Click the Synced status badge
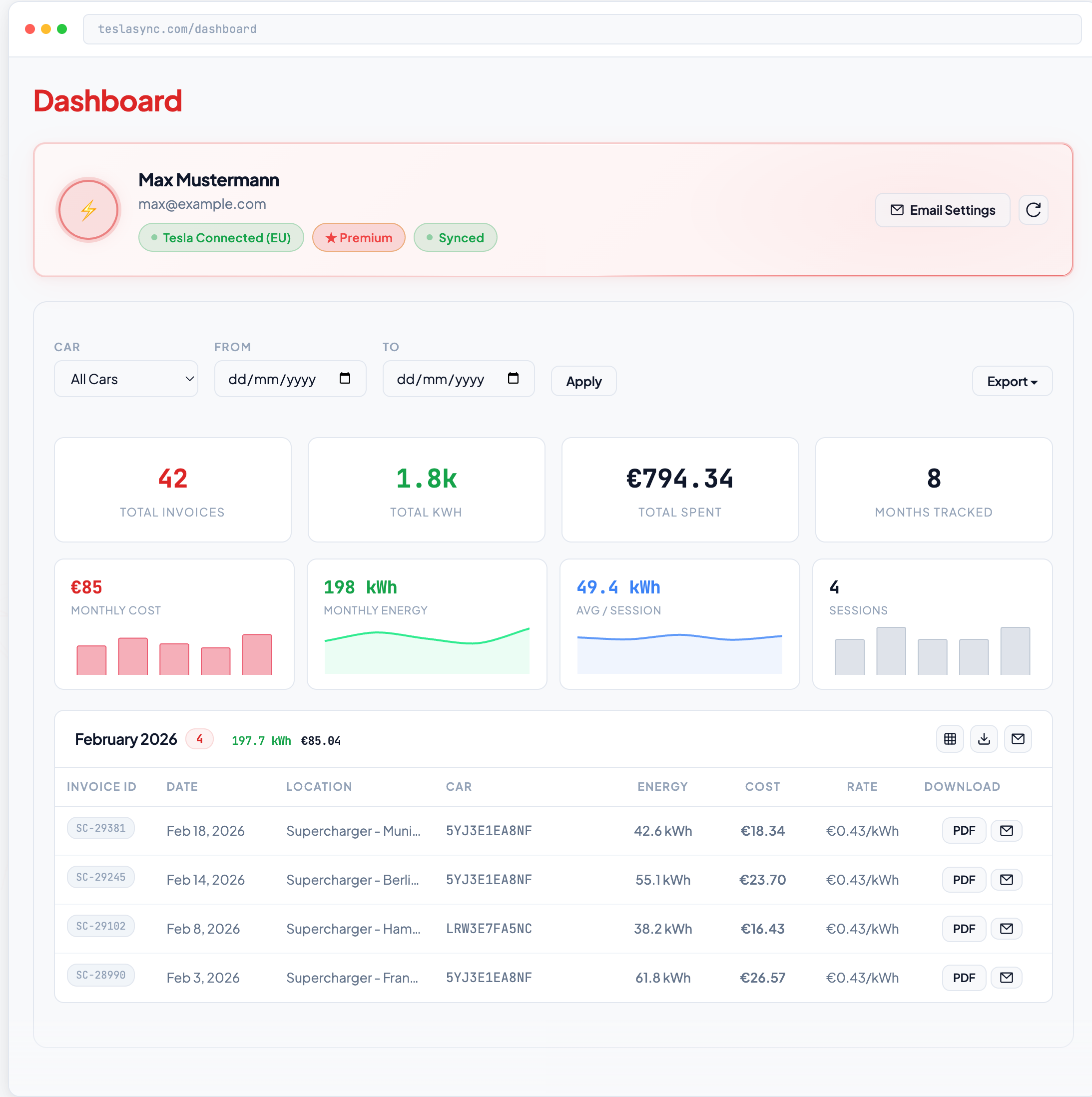This screenshot has width=1092, height=1097. coord(455,237)
